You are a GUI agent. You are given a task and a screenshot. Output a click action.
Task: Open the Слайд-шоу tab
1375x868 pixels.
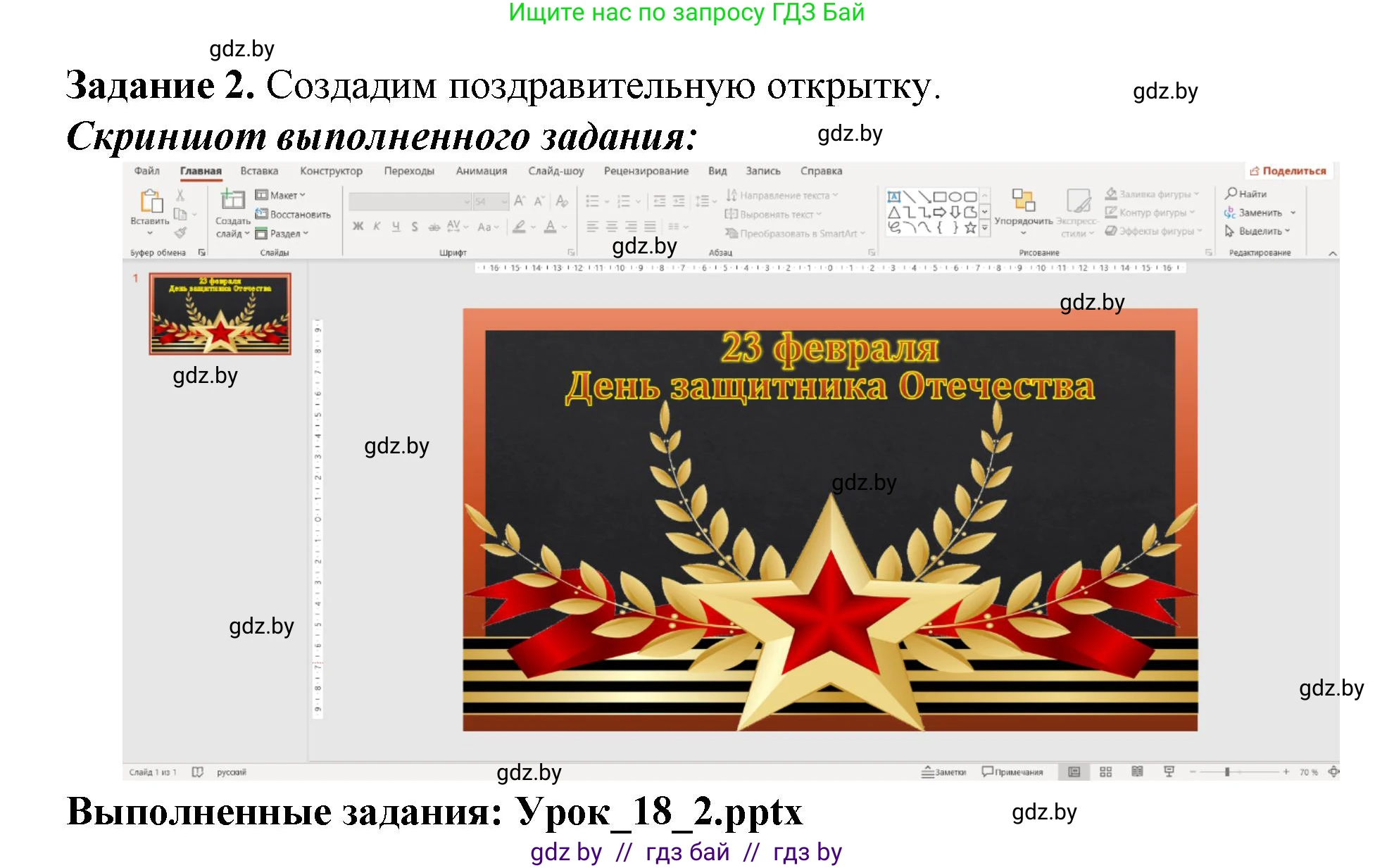point(556,170)
